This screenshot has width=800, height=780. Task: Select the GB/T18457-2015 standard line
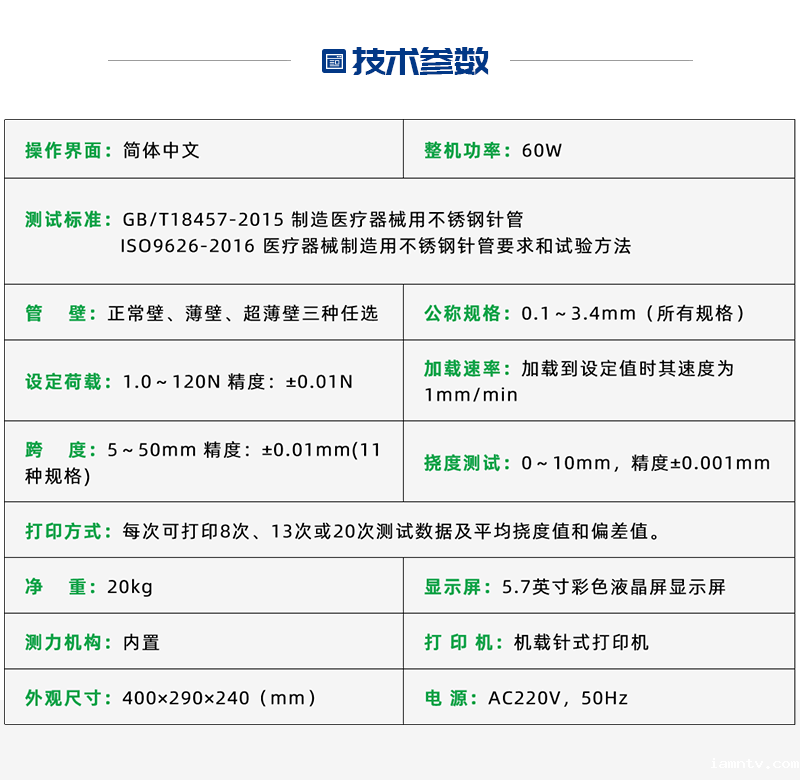pyautogui.click(x=322, y=219)
